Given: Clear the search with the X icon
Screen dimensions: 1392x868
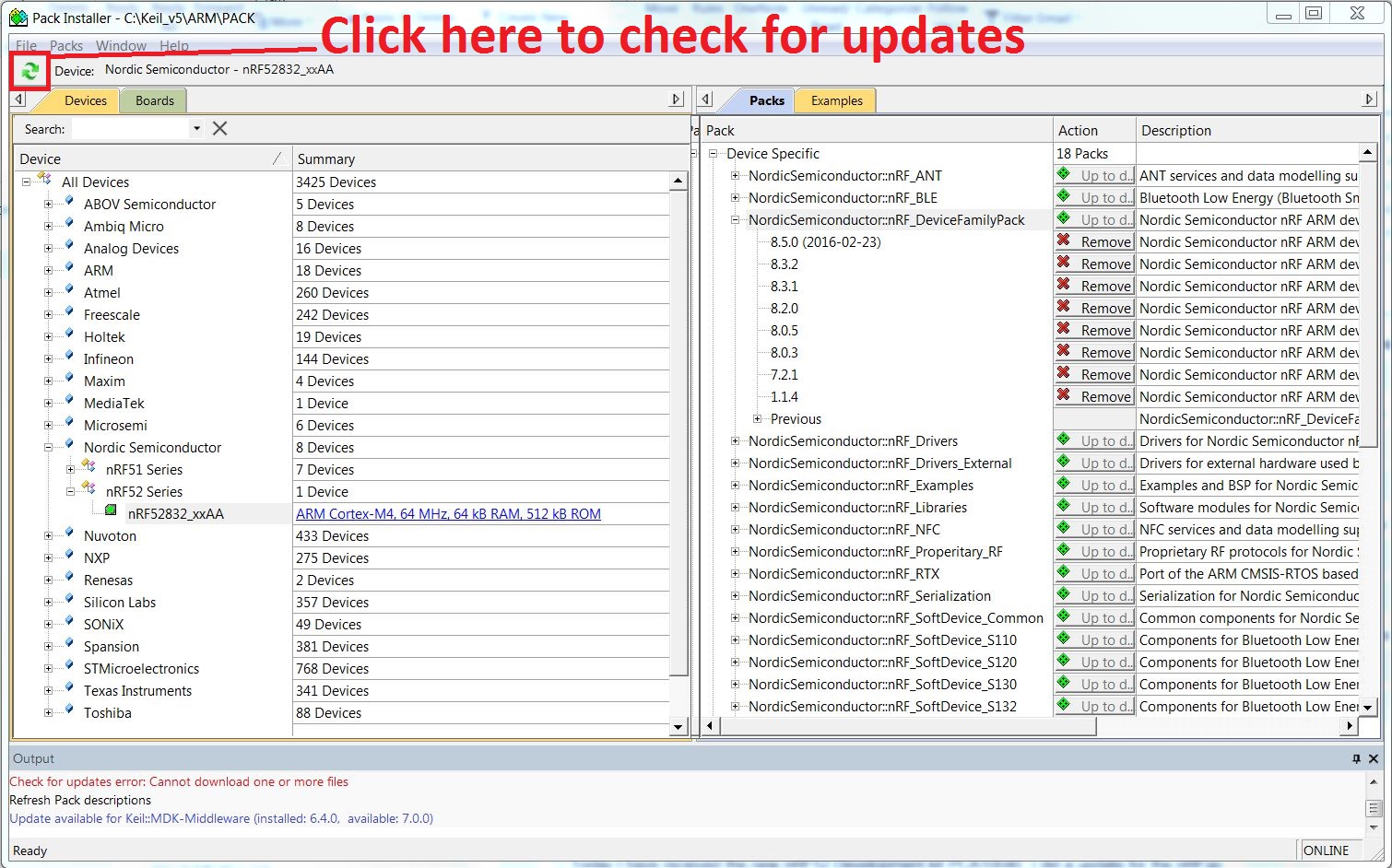Looking at the screenshot, I should (219, 129).
